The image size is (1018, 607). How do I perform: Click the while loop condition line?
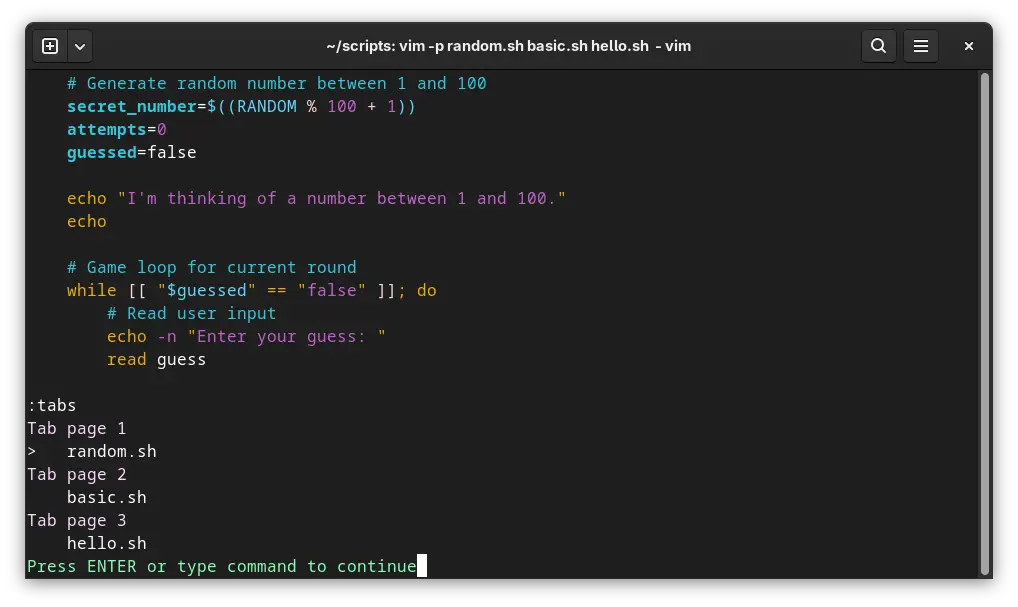[250, 290]
